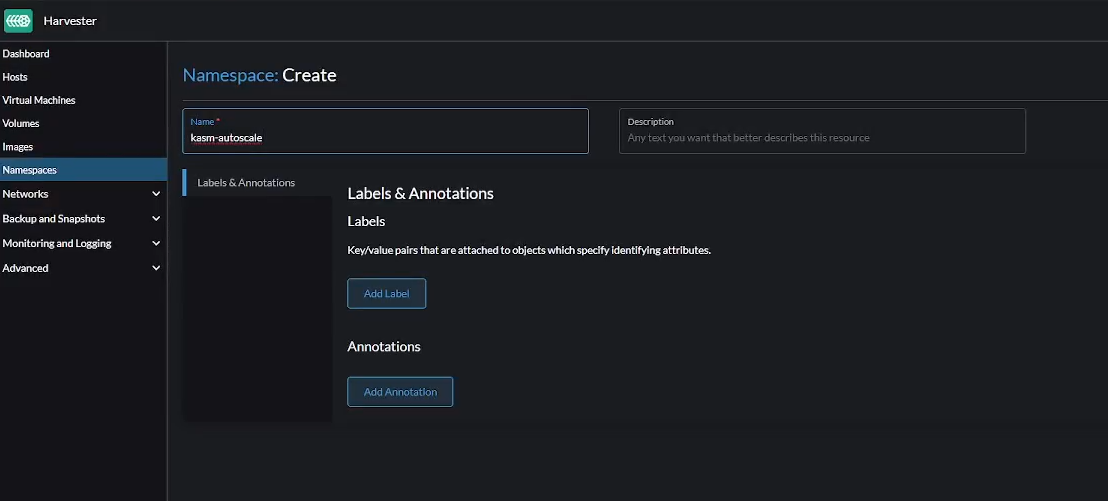
Task: Click into the Description field
Action: tap(821, 138)
